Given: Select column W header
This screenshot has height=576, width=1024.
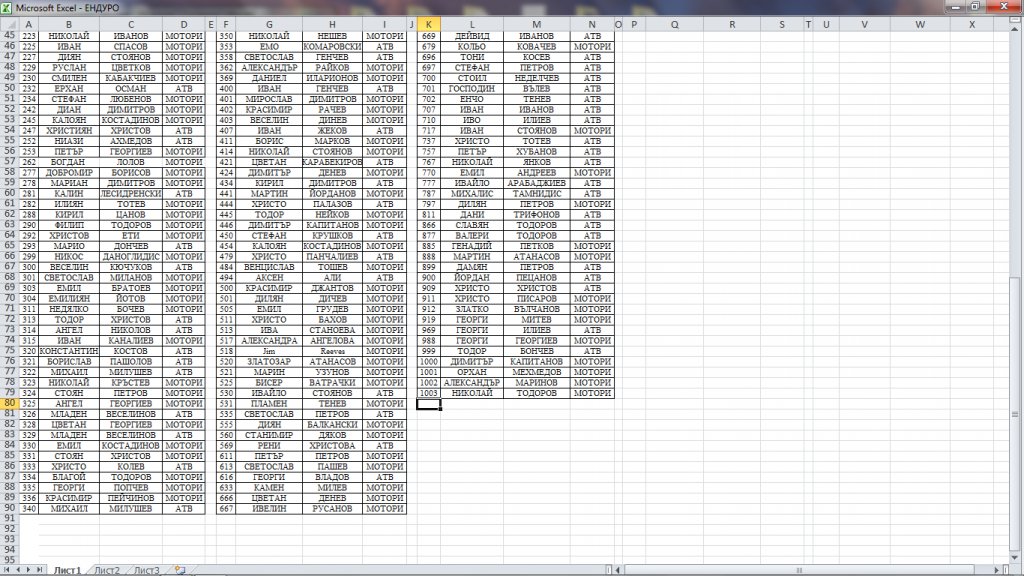Looking at the screenshot, I should (x=920, y=24).
